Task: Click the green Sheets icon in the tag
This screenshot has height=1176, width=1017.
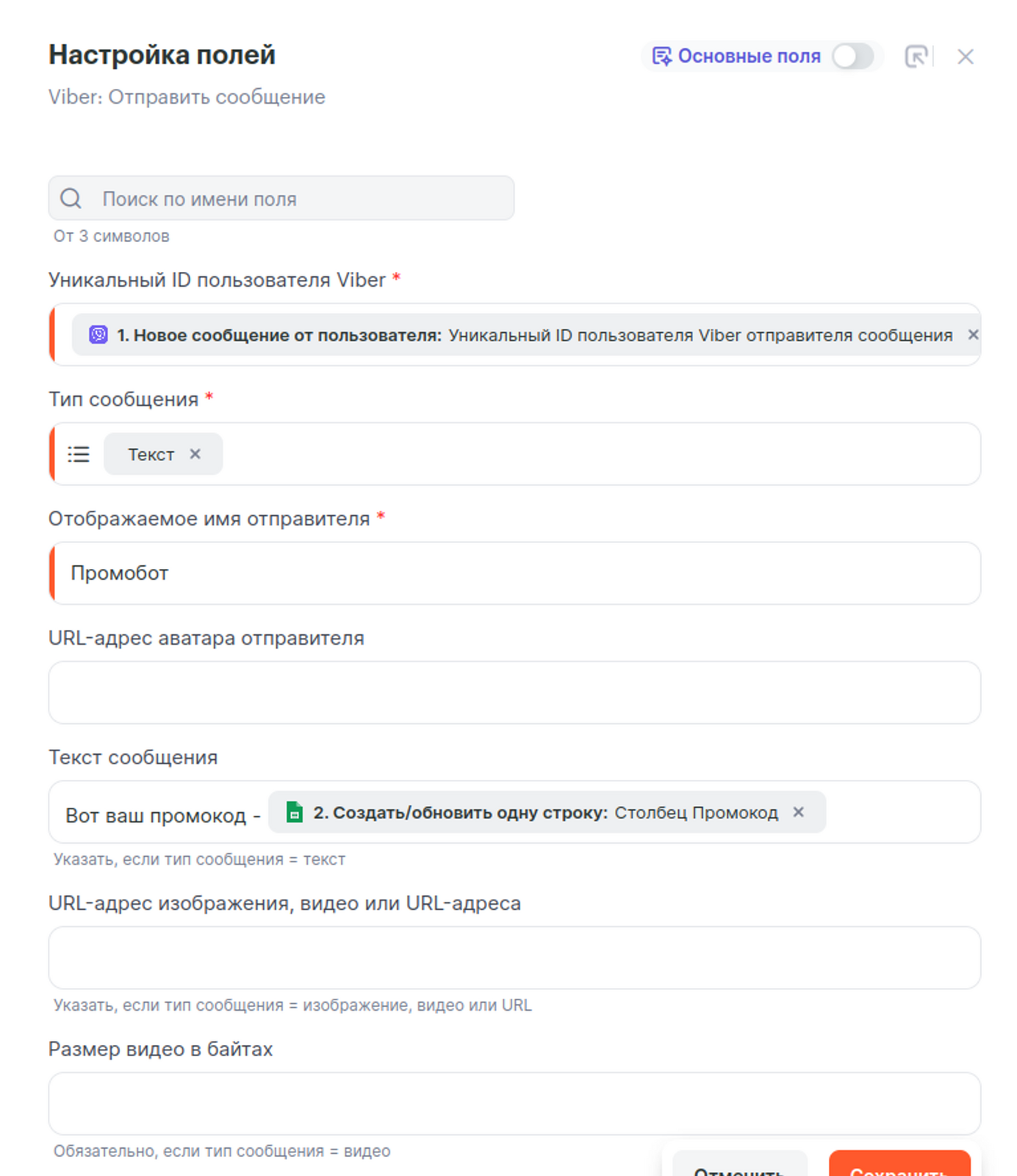Action: (295, 812)
